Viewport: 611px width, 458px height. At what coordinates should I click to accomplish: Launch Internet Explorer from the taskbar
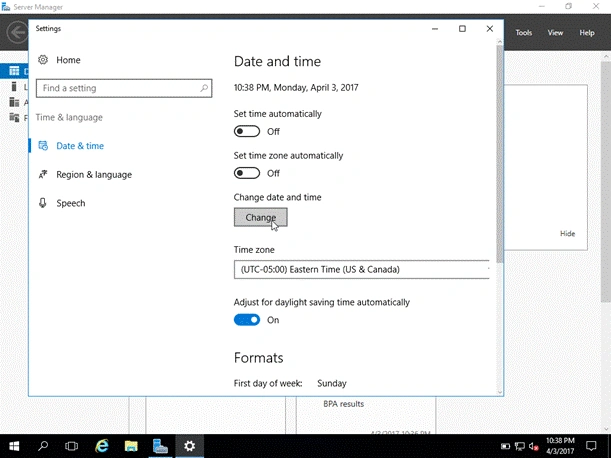pyautogui.click(x=102, y=446)
